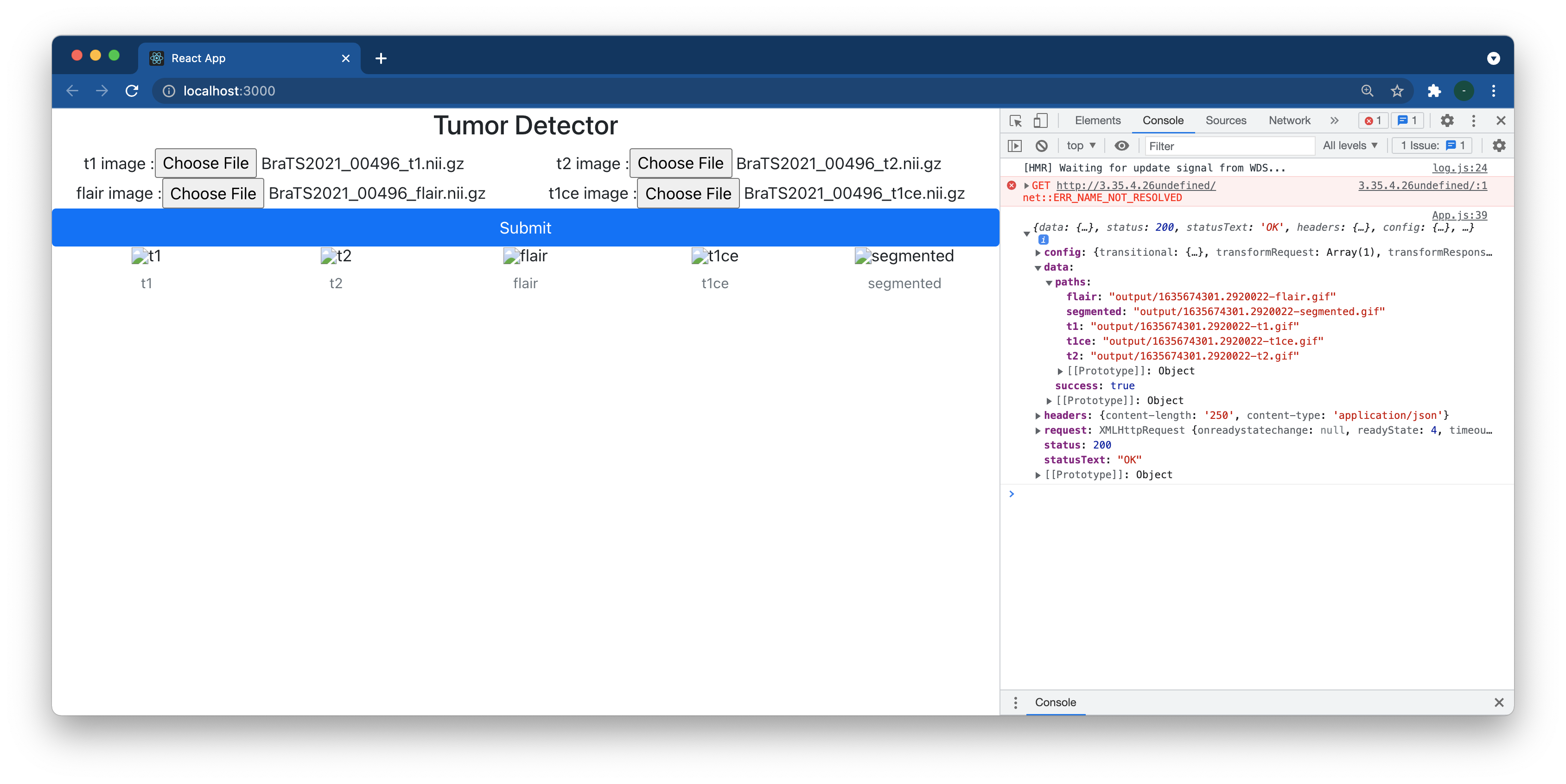Open the top context dropdown
Screen dimensions: 1566x784
pos(1080,146)
